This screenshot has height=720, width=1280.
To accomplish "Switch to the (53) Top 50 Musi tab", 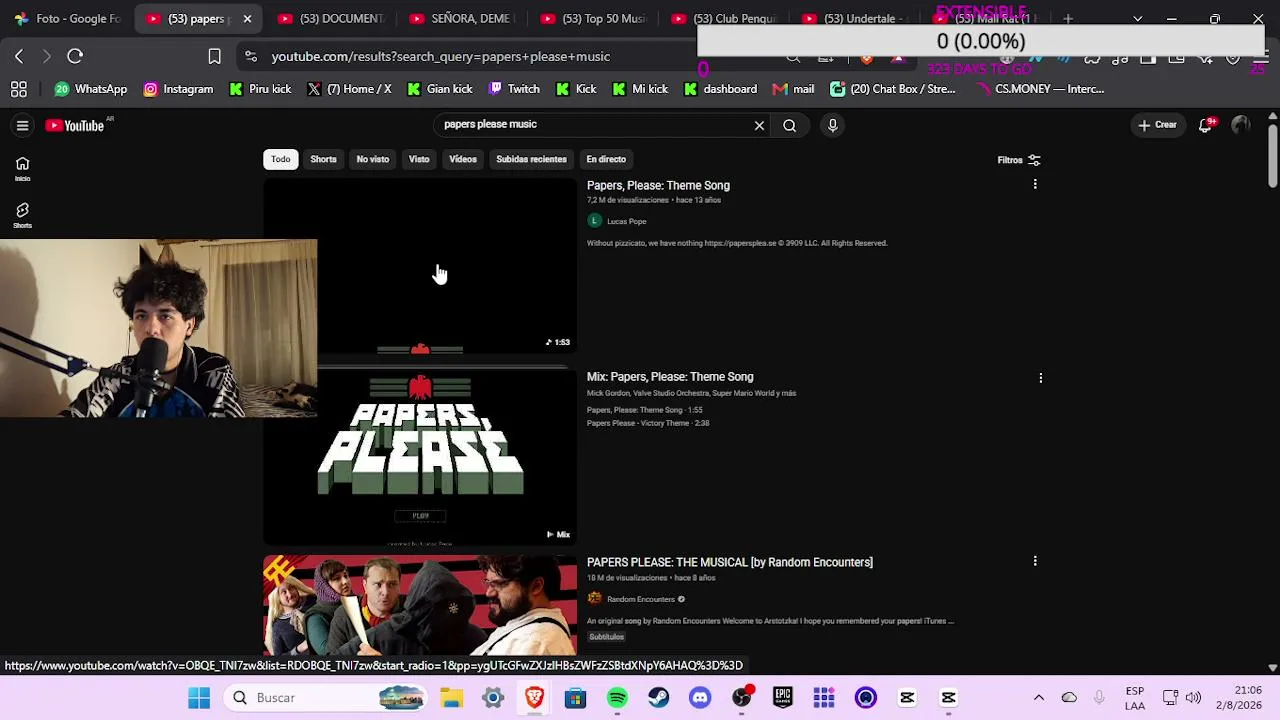I will pyautogui.click(x=594, y=19).
